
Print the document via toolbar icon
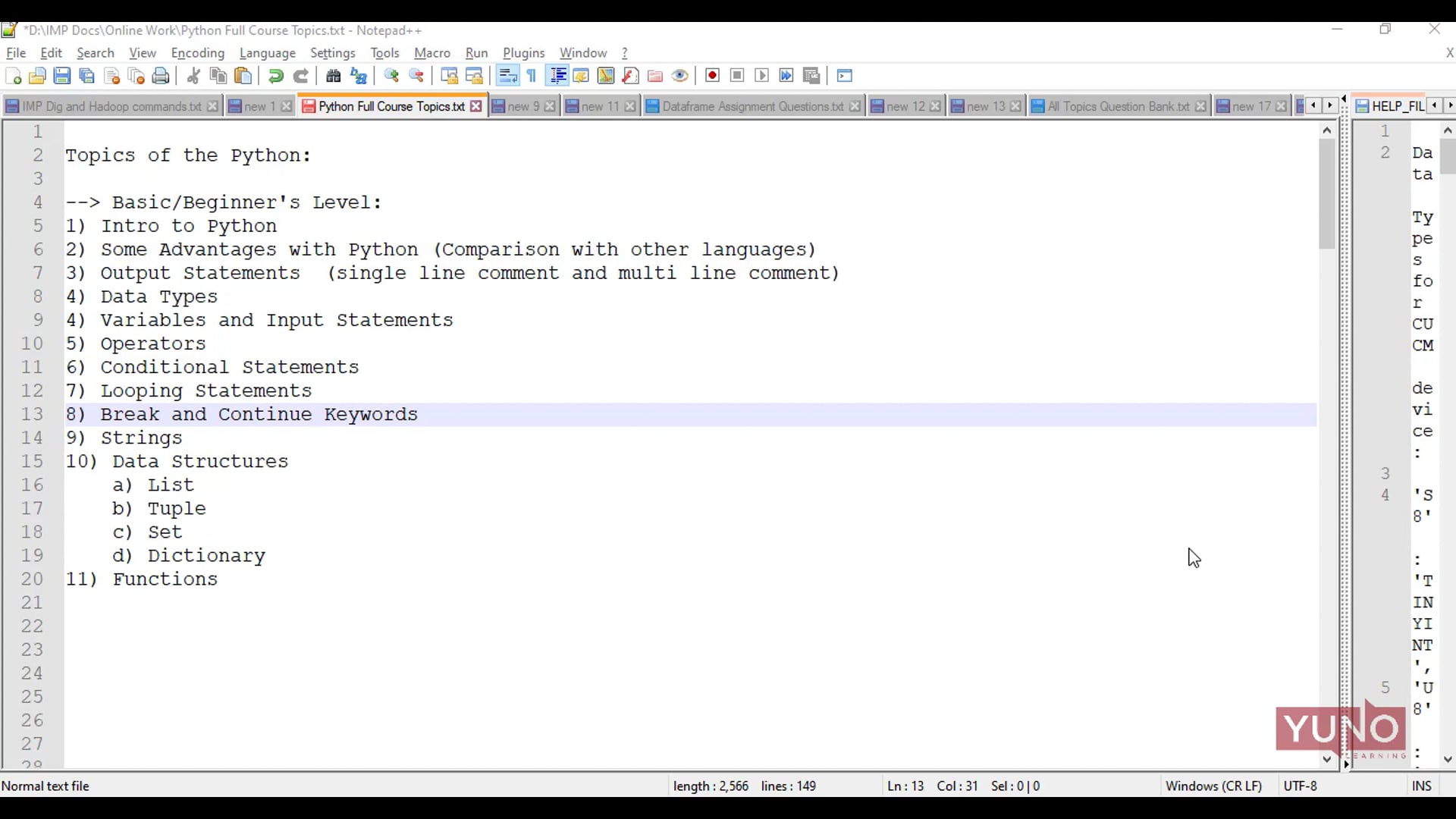[161, 76]
